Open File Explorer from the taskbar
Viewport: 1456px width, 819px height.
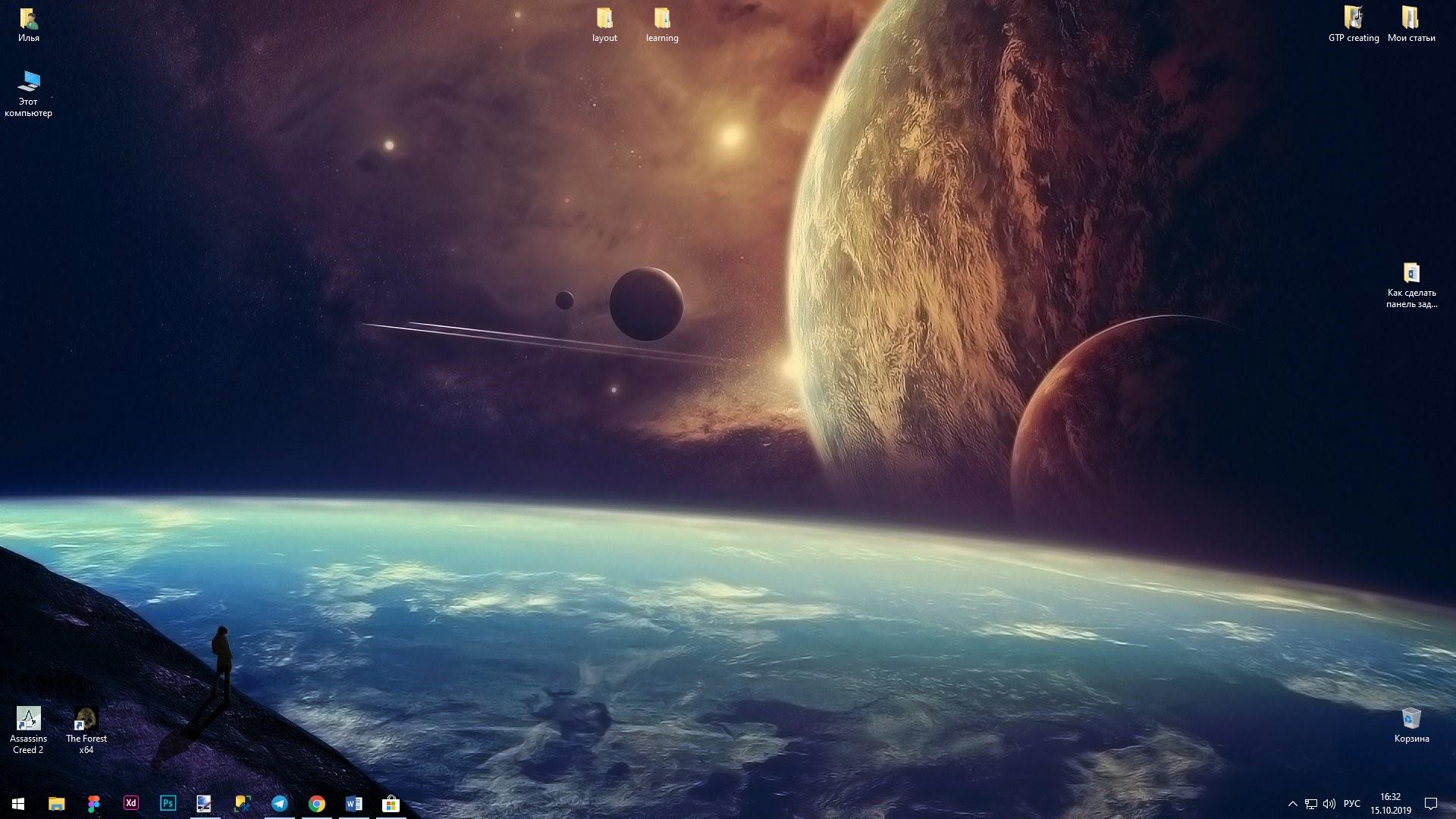click(56, 803)
